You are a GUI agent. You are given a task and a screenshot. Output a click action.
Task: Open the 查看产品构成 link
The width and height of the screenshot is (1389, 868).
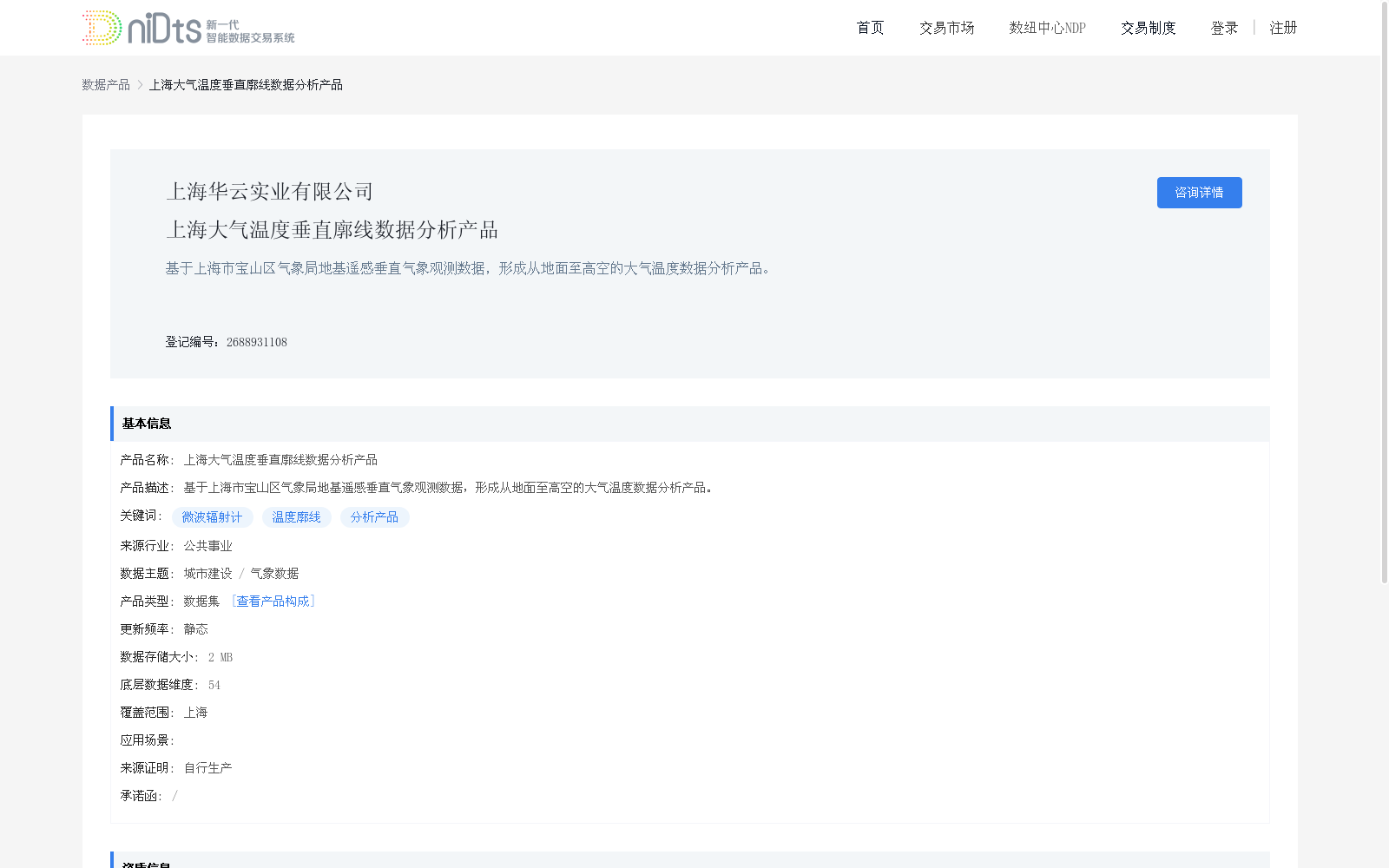(x=273, y=601)
